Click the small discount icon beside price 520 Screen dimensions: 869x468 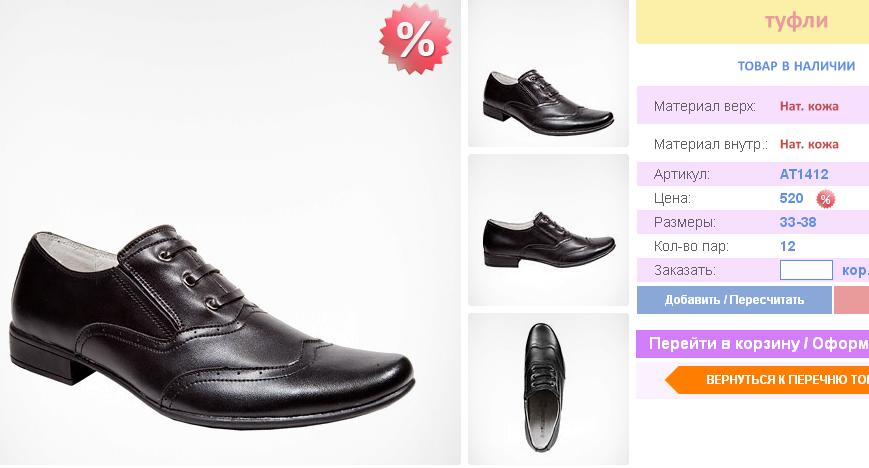pyautogui.click(x=825, y=199)
